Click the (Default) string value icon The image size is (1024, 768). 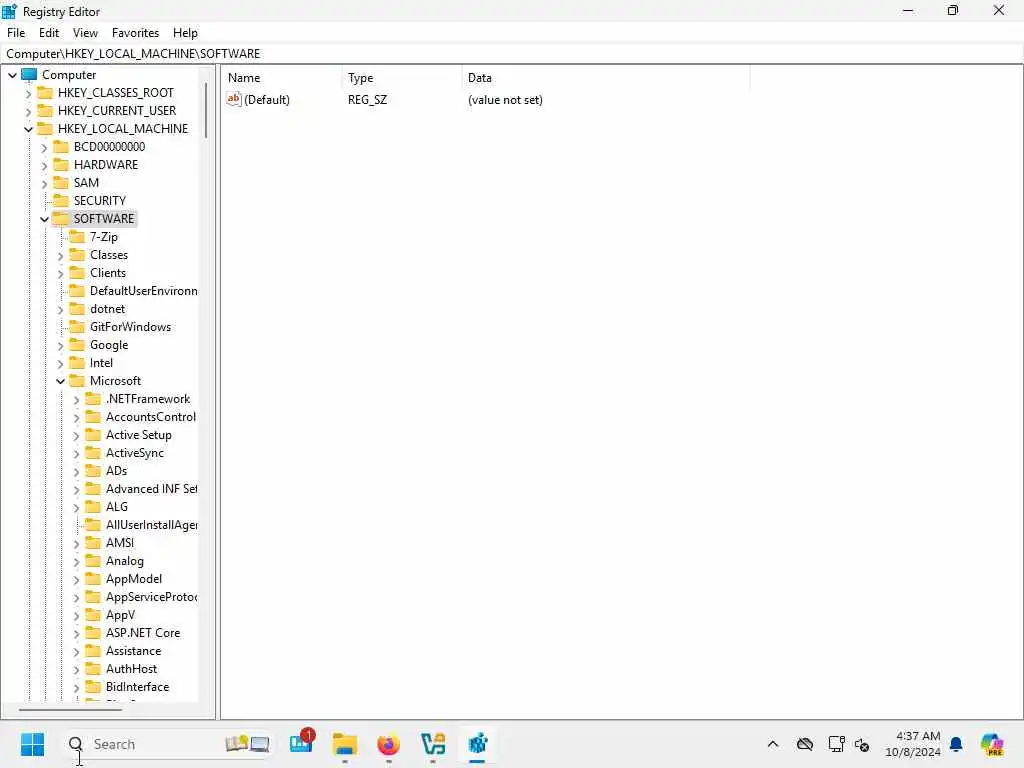pyautogui.click(x=234, y=99)
